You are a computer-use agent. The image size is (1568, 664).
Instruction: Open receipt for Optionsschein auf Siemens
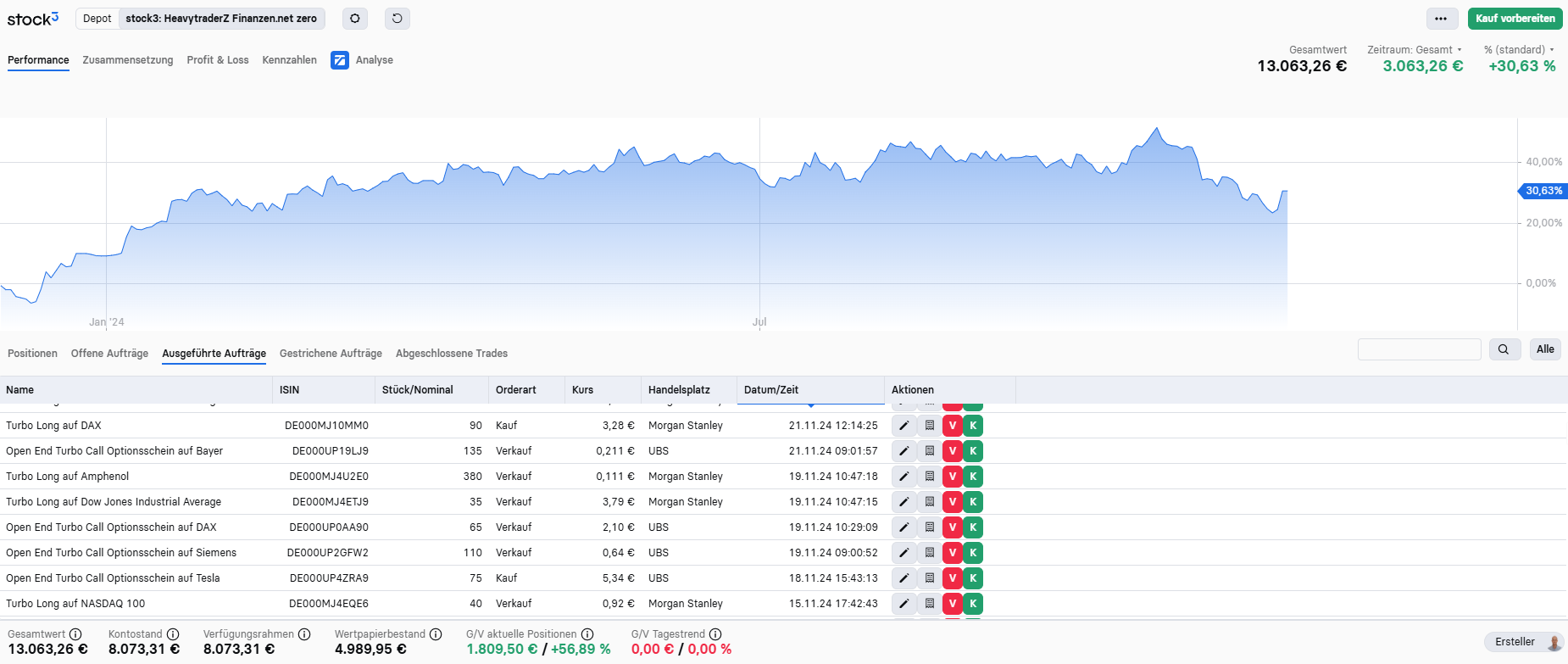929,553
